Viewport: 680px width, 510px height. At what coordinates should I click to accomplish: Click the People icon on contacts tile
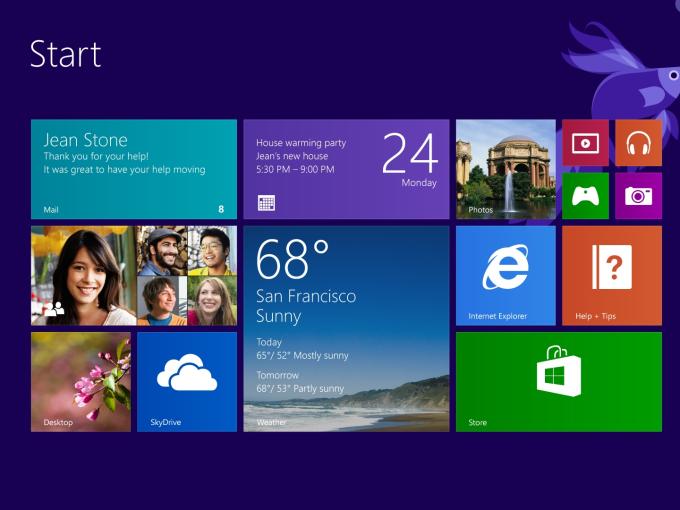pyautogui.click(x=55, y=309)
